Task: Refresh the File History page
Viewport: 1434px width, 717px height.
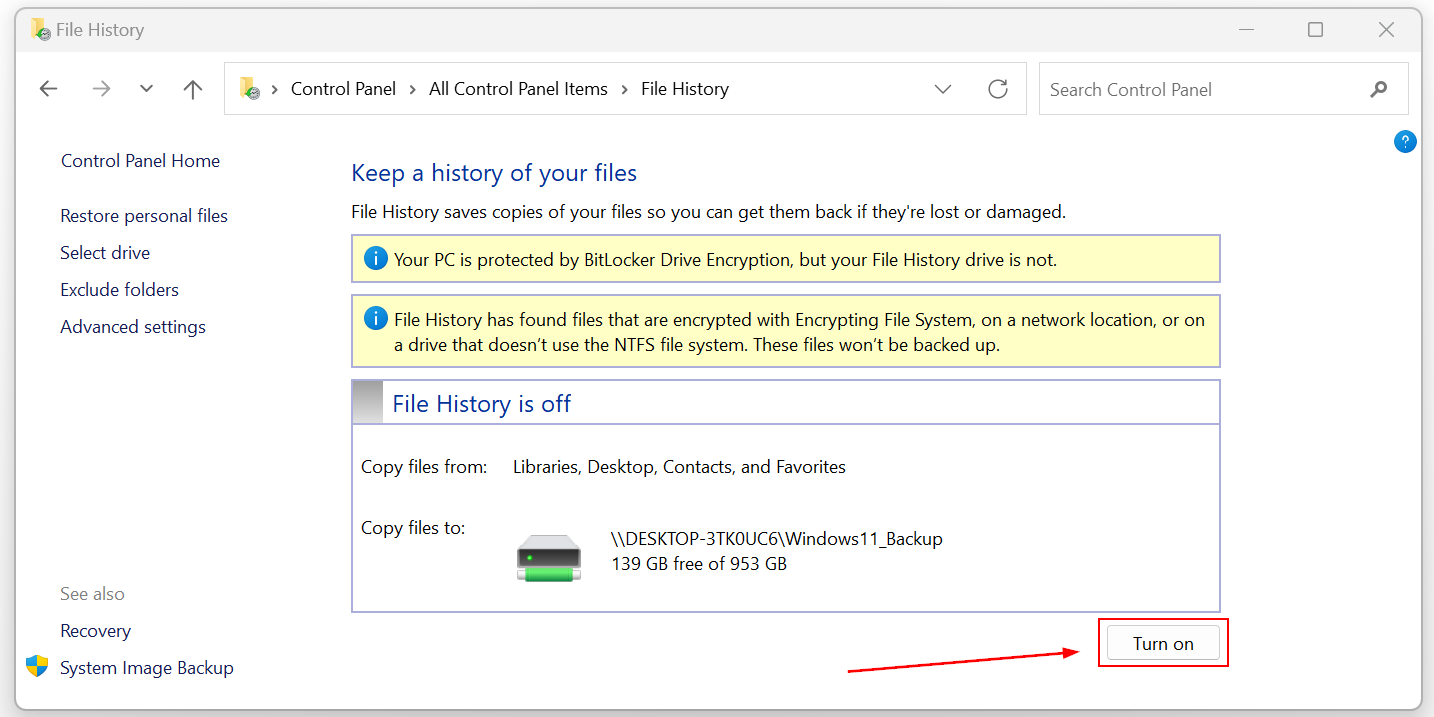Action: click(x=997, y=89)
